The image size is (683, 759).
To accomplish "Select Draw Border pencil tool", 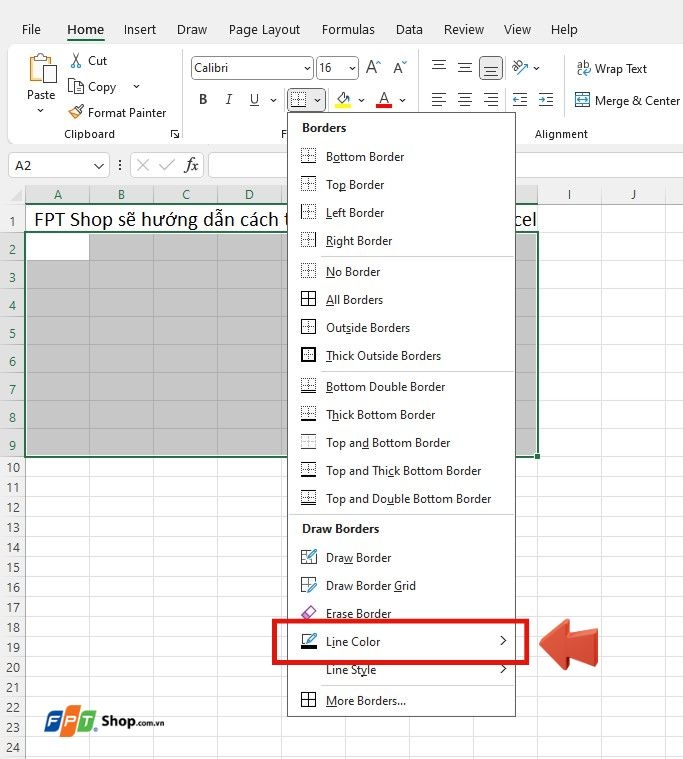I will (x=401, y=558).
